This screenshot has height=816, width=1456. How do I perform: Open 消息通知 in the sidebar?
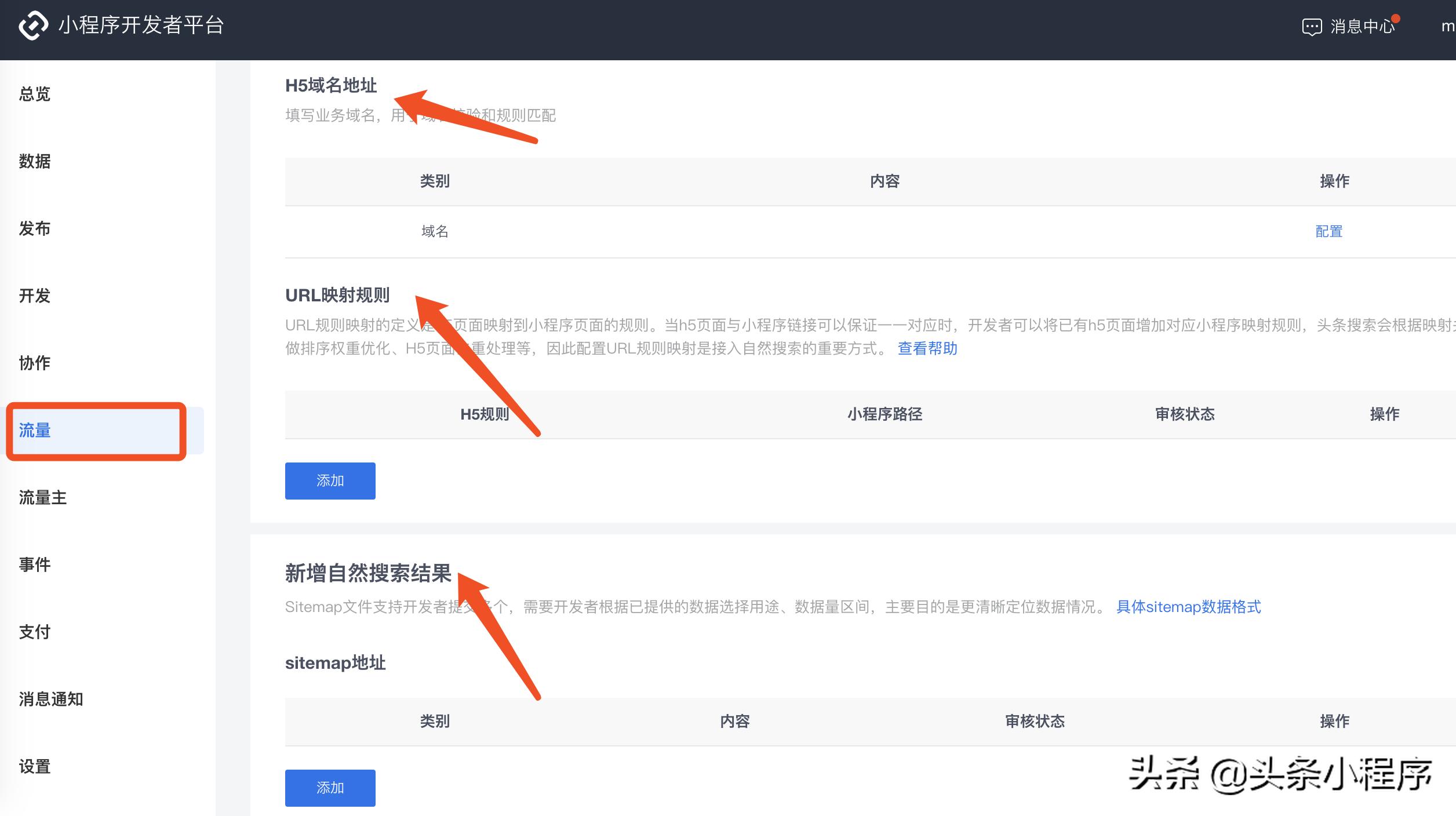coord(50,699)
